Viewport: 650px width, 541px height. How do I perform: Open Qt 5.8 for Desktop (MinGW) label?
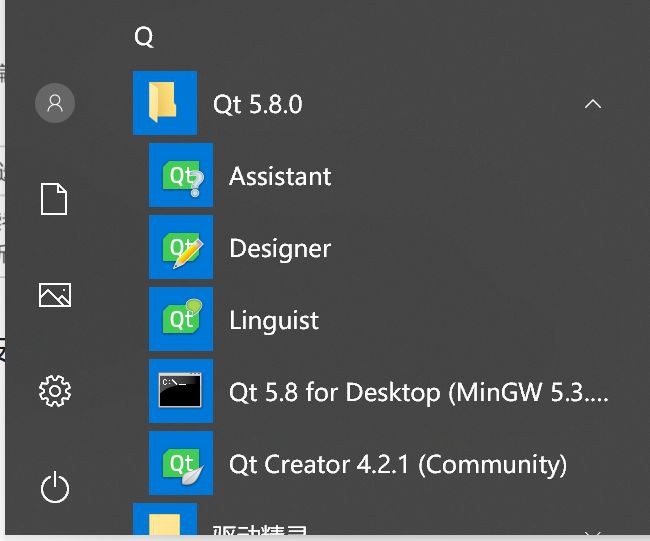coord(418,392)
